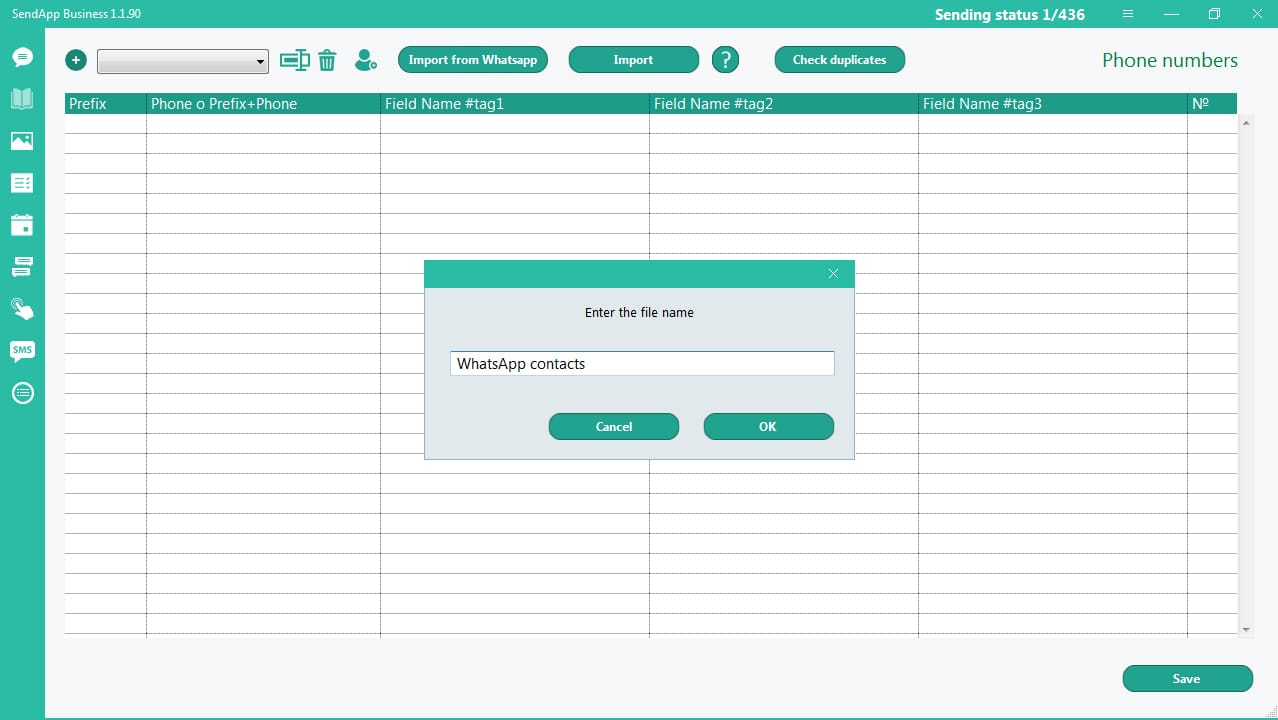The image size is (1278, 720).
Task: Click the plus add list icon
Action: pyautogui.click(x=76, y=60)
